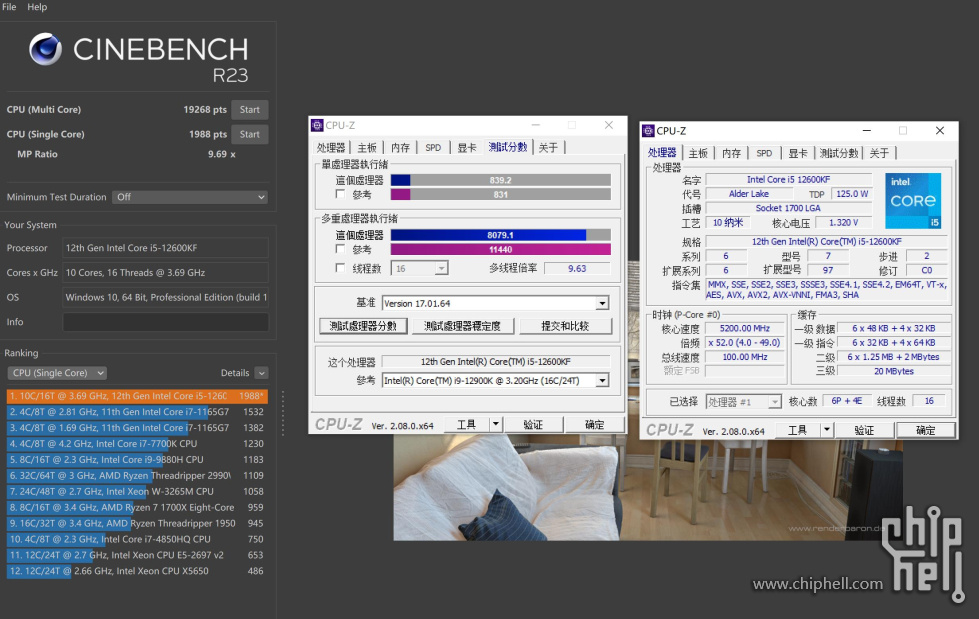
Task: Select the Intel Xeon X5650 ranking row
Action: point(137,571)
